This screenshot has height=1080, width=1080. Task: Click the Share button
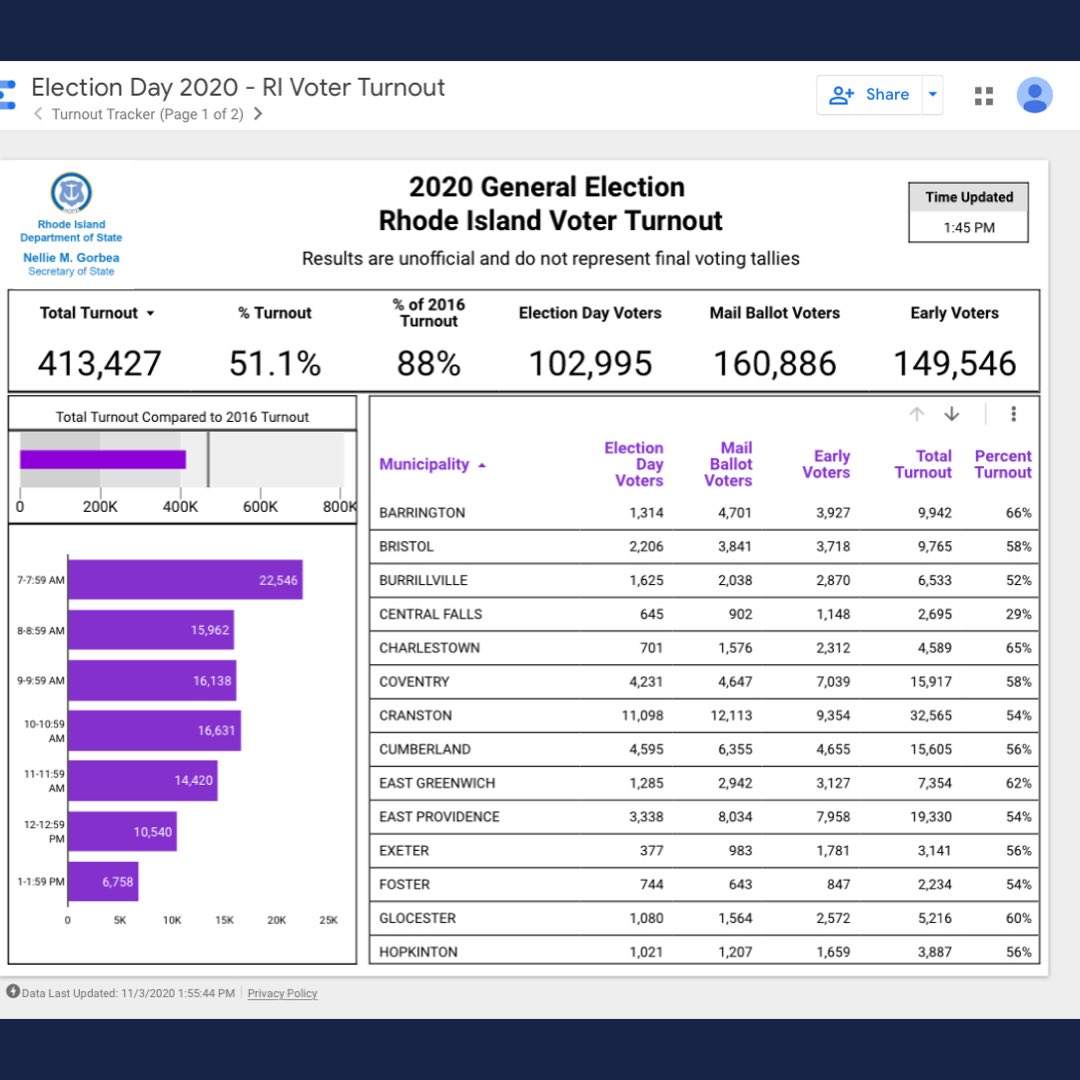(869, 94)
